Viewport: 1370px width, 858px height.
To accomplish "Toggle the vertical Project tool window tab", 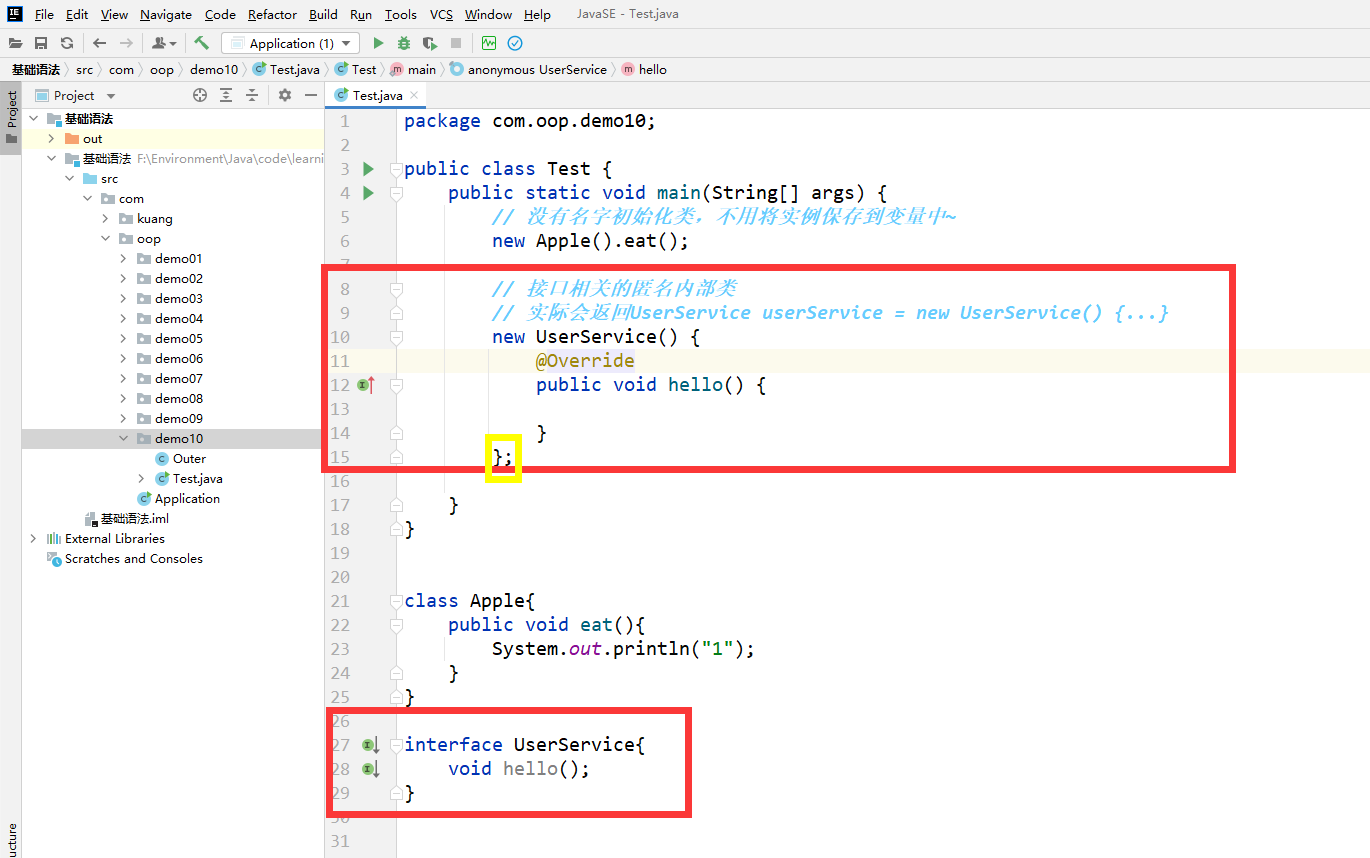I will tap(11, 118).
